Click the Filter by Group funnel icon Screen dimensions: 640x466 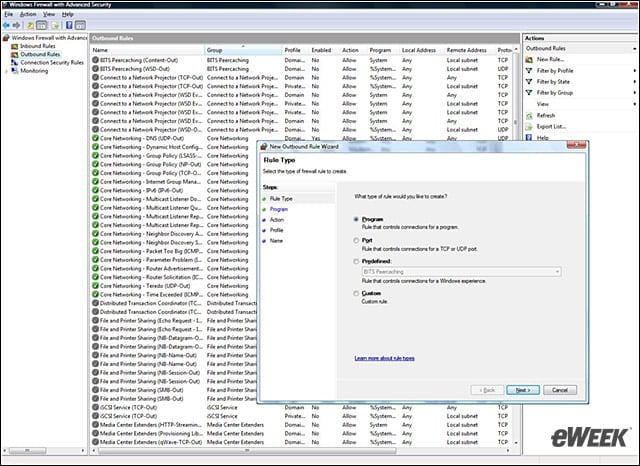(529, 93)
